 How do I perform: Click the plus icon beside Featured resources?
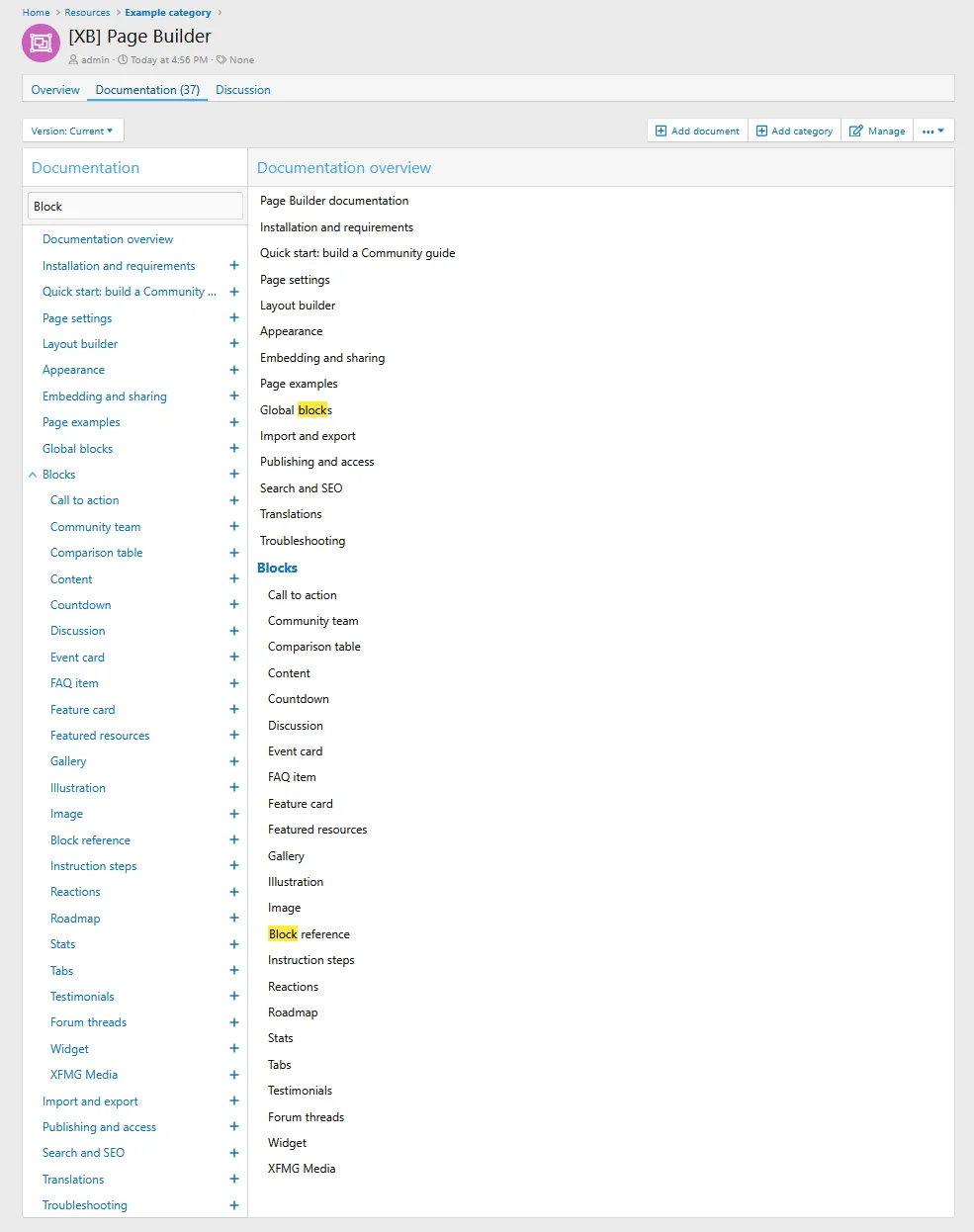[234, 735]
